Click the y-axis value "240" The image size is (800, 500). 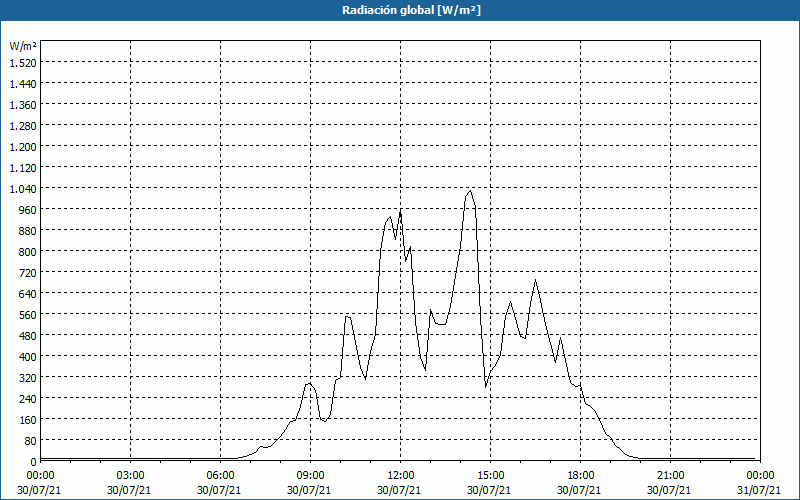28,398
